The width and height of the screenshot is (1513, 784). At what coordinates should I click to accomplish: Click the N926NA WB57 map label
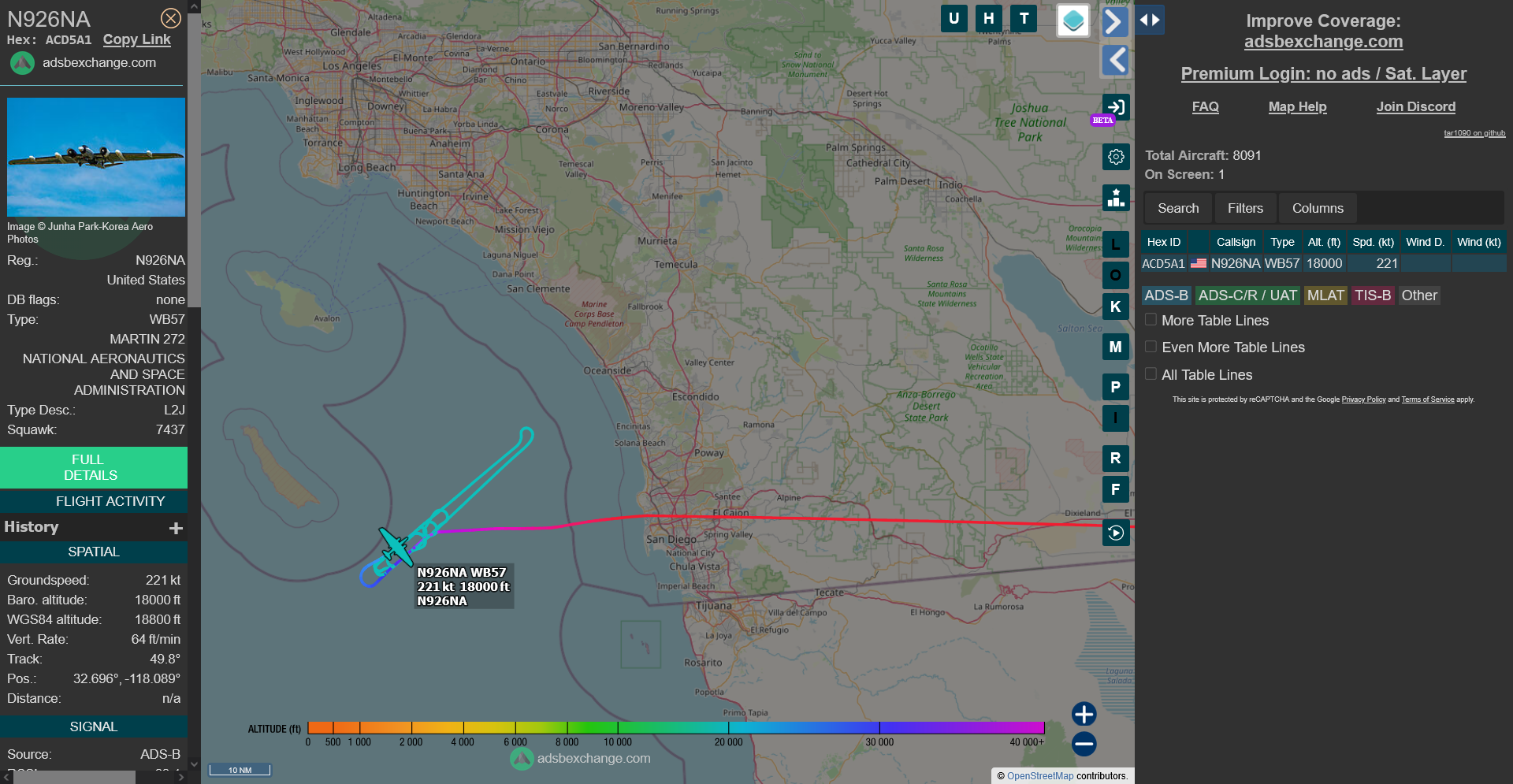click(x=463, y=586)
